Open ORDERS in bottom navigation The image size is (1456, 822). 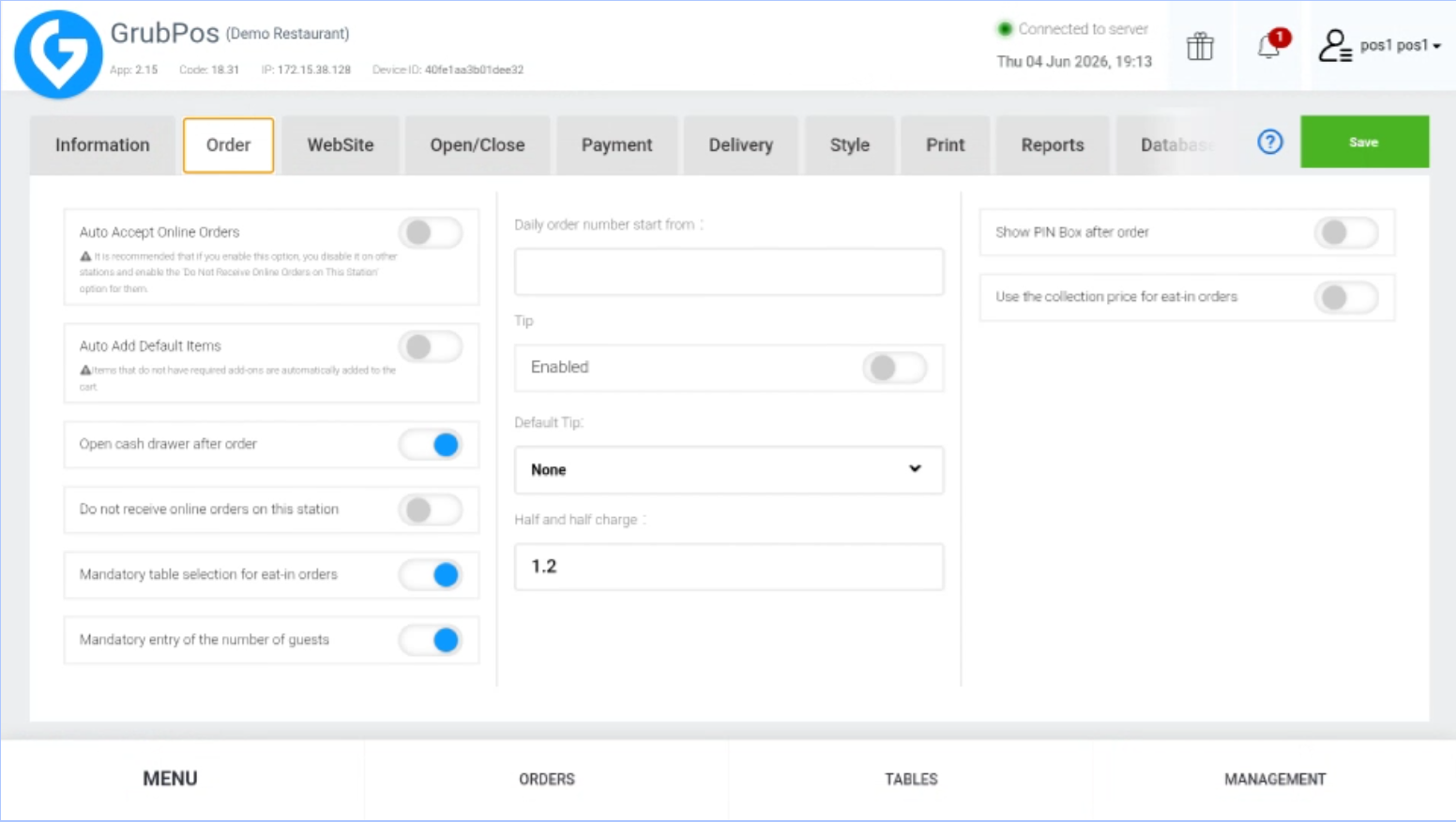[547, 779]
